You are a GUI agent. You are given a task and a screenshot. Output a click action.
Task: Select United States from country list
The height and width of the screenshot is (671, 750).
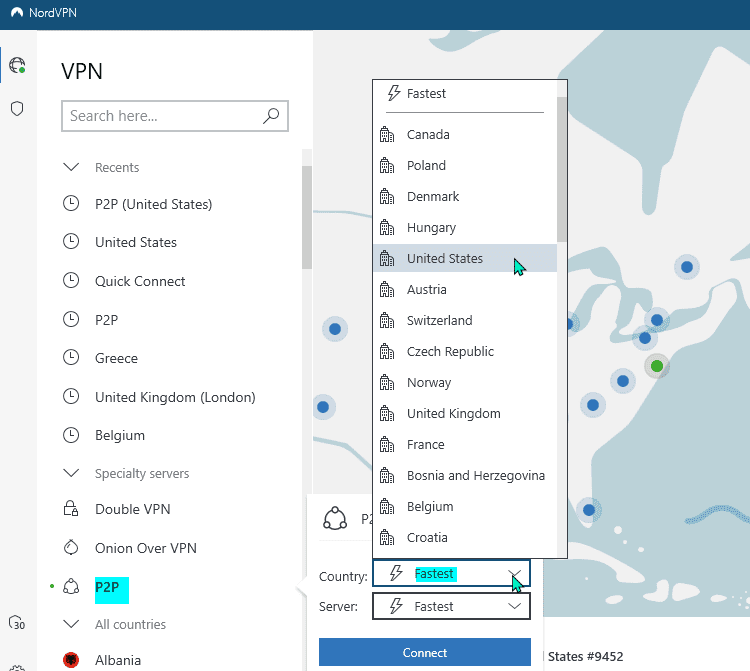coord(465,258)
